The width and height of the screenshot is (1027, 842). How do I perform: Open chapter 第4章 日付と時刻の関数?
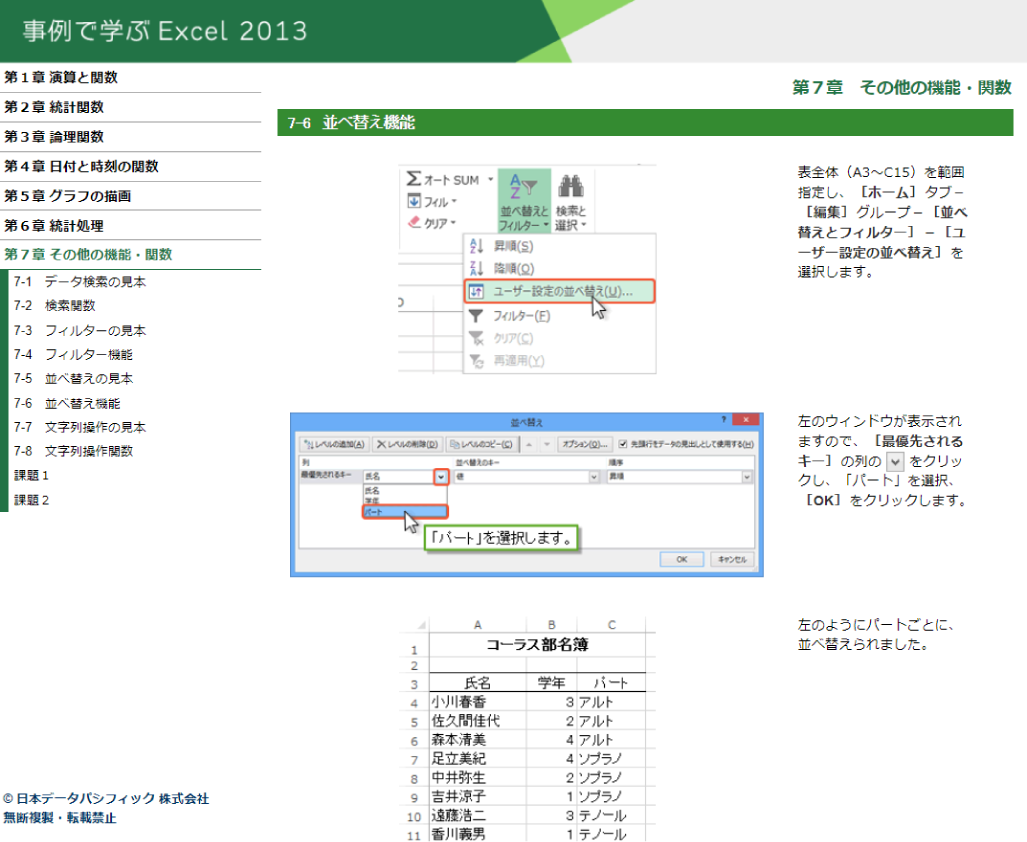coord(81,166)
